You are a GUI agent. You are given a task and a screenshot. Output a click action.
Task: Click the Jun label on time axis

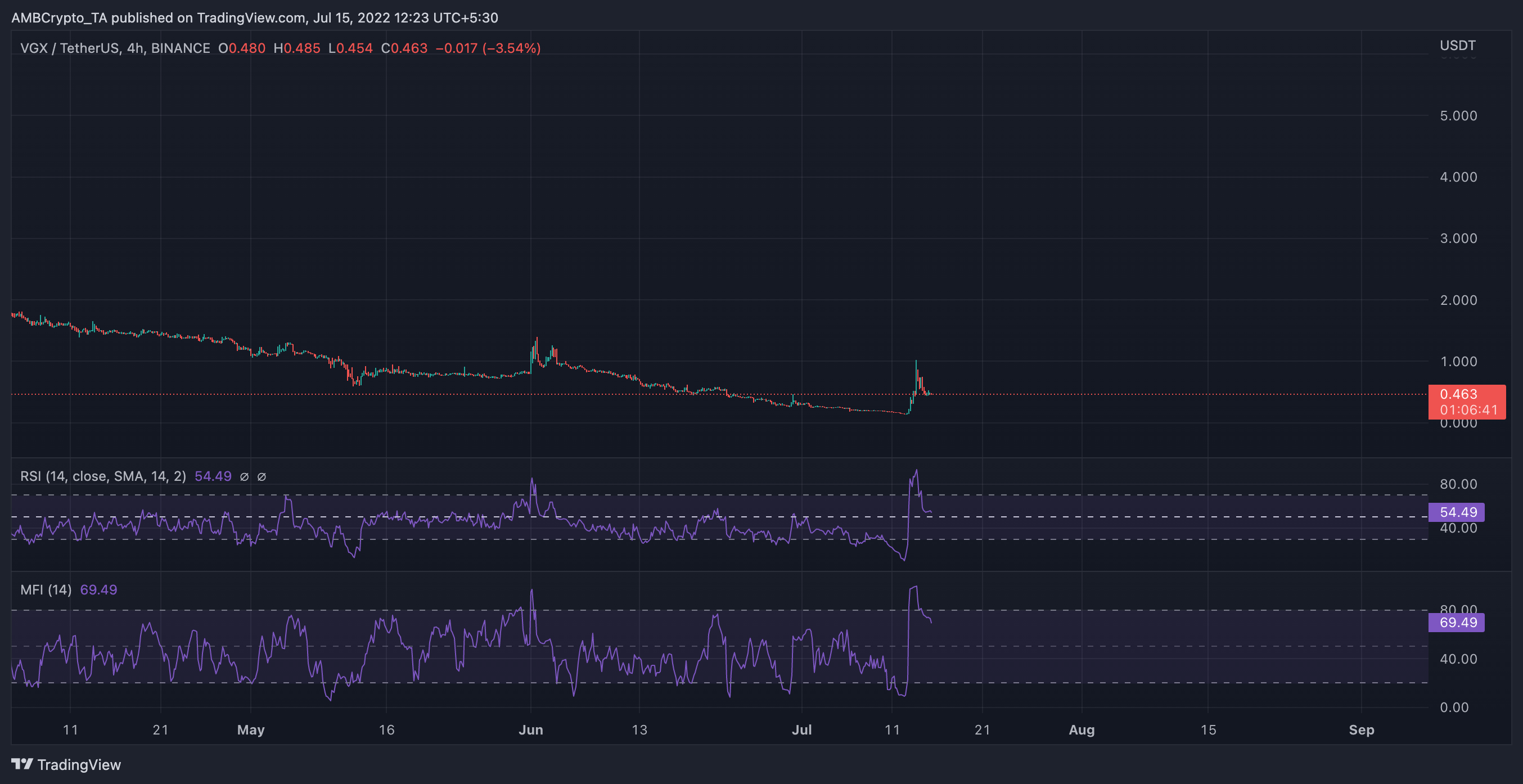tap(531, 729)
